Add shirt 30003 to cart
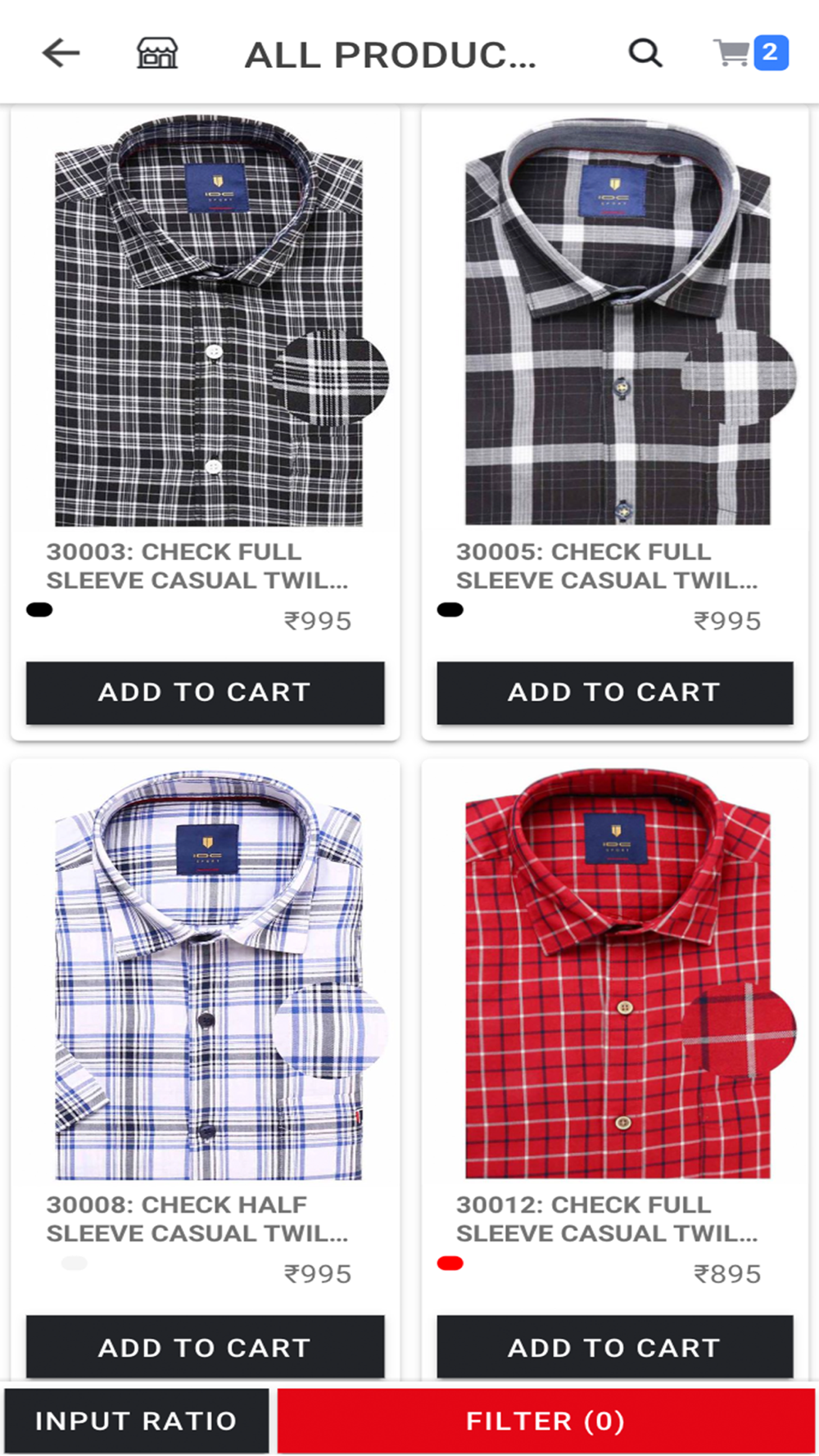 pos(206,693)
